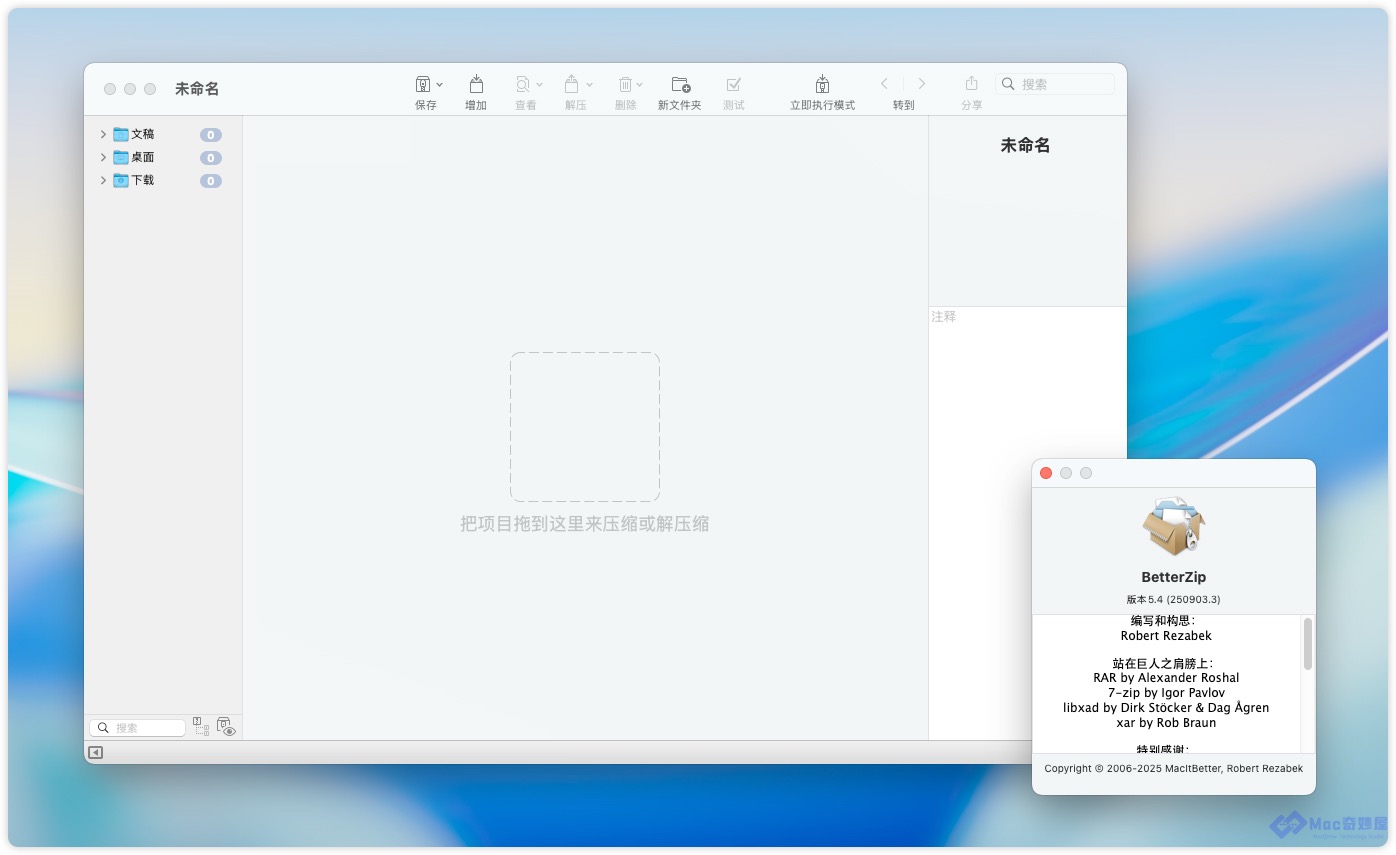This screenshot has width=1396, height=855.
Task: Click the About window credits scrollbar
Action: (1307, 645)
